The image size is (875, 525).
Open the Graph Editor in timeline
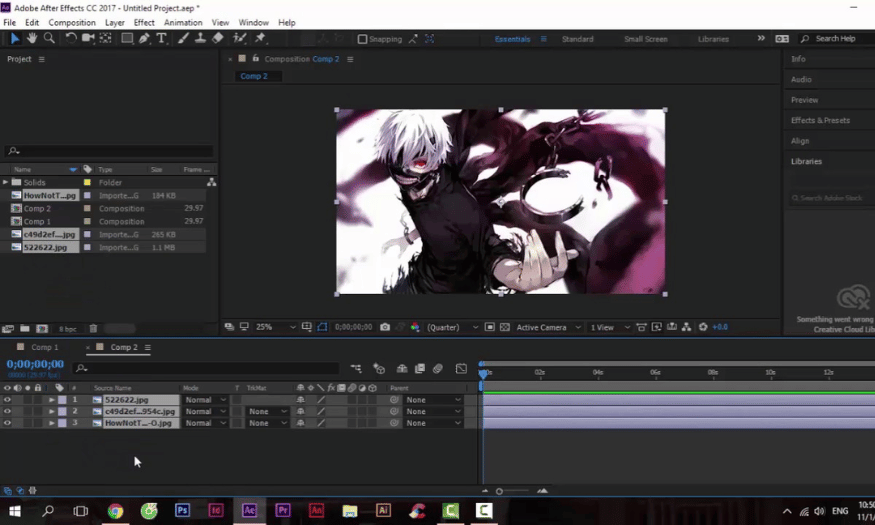(461, 368)
